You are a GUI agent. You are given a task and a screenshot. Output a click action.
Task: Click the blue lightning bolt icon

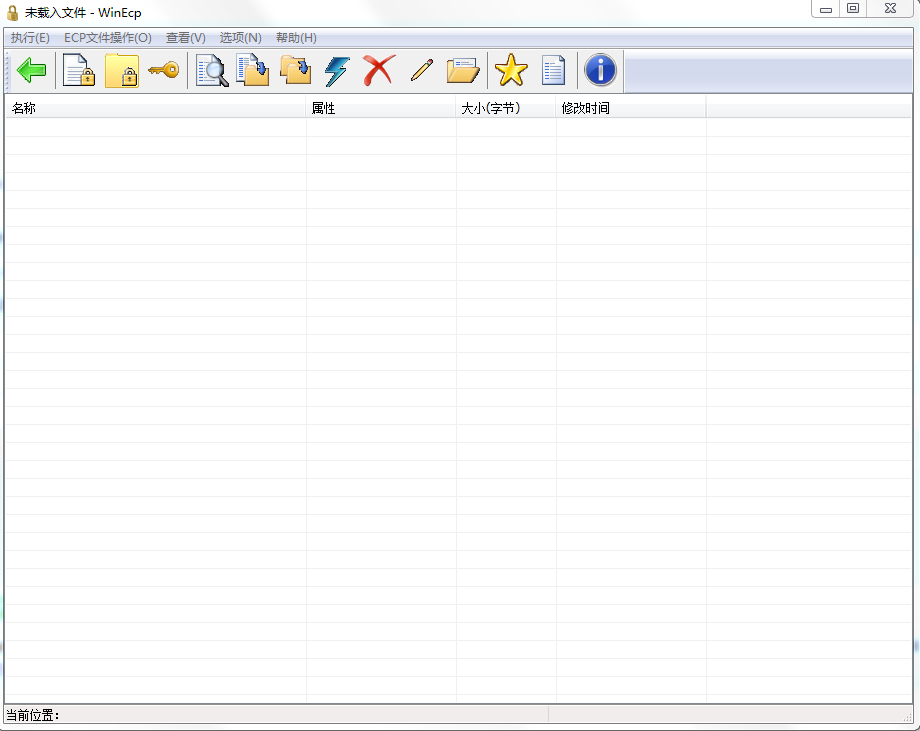[x=337, y=71]
